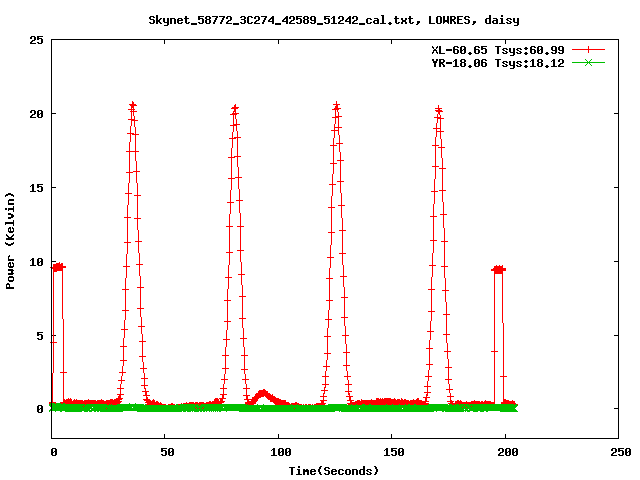Click the XL-60.65 Tsys:60.99 legend label
The image size is (640, 480).
pyautogui.click(x=498, y=50)
